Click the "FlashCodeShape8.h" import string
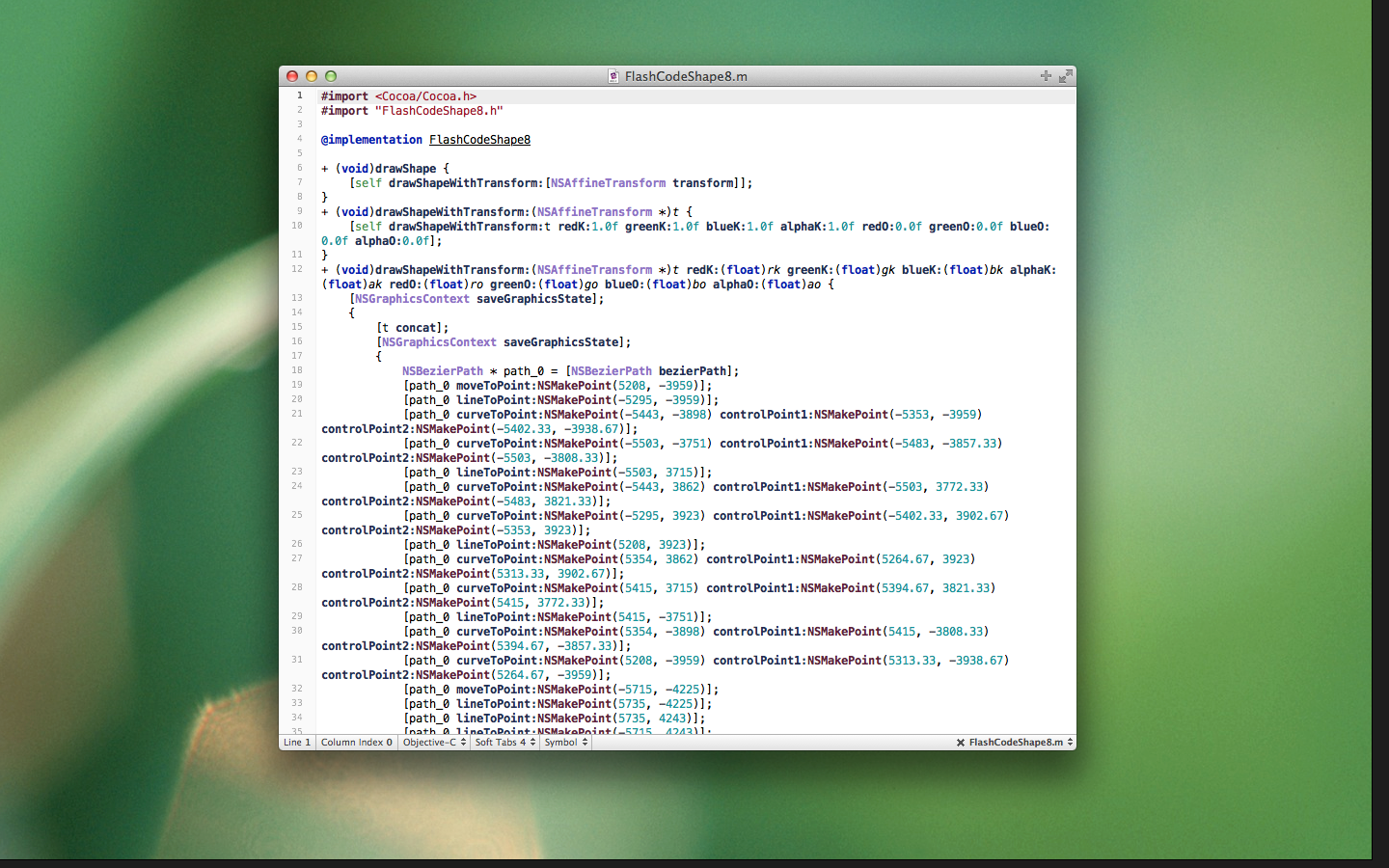Viewport: 1389px width, 868px height. click(x=439, y=111)
